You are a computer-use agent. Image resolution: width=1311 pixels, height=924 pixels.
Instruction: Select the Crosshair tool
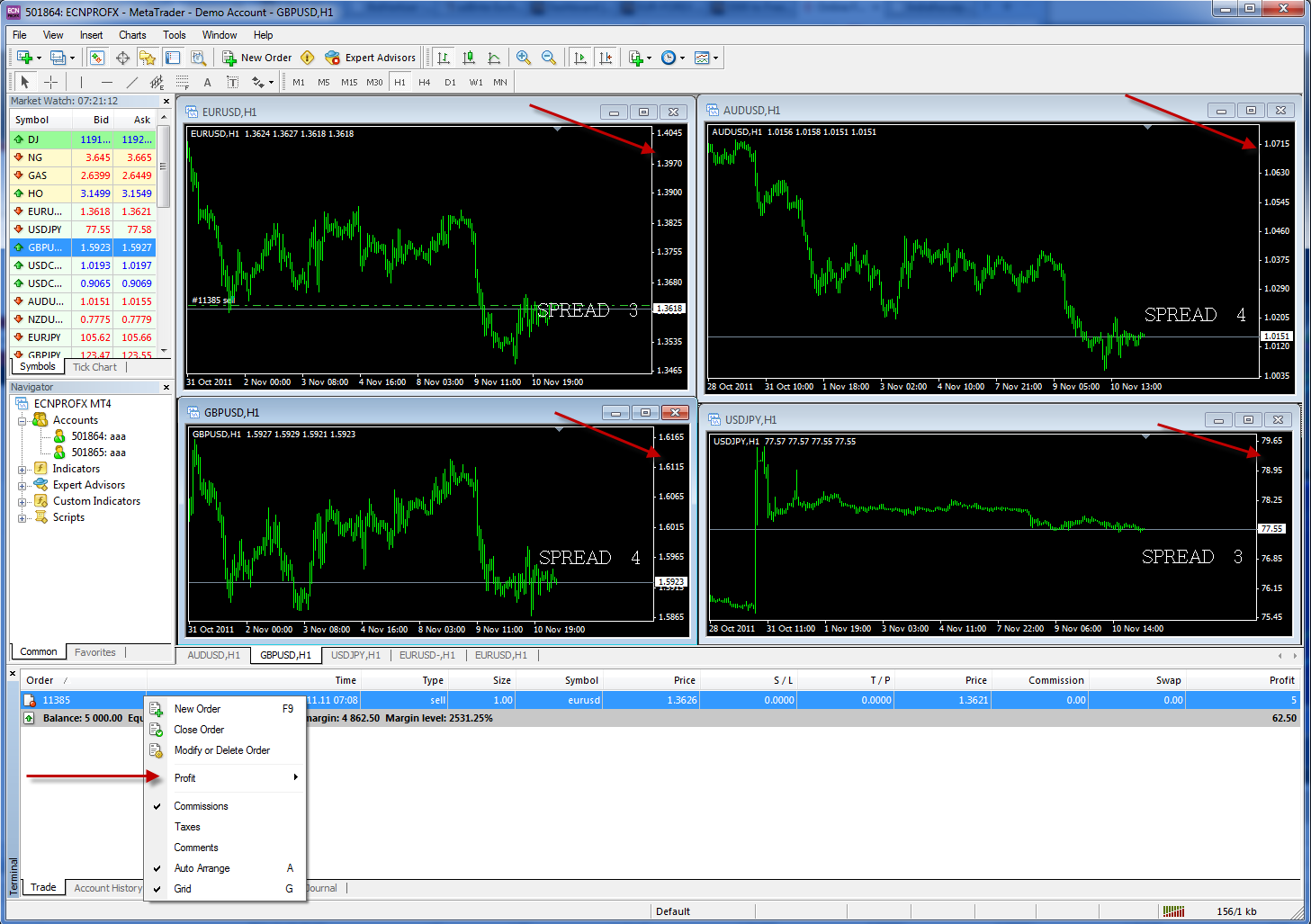pos(50,82)
